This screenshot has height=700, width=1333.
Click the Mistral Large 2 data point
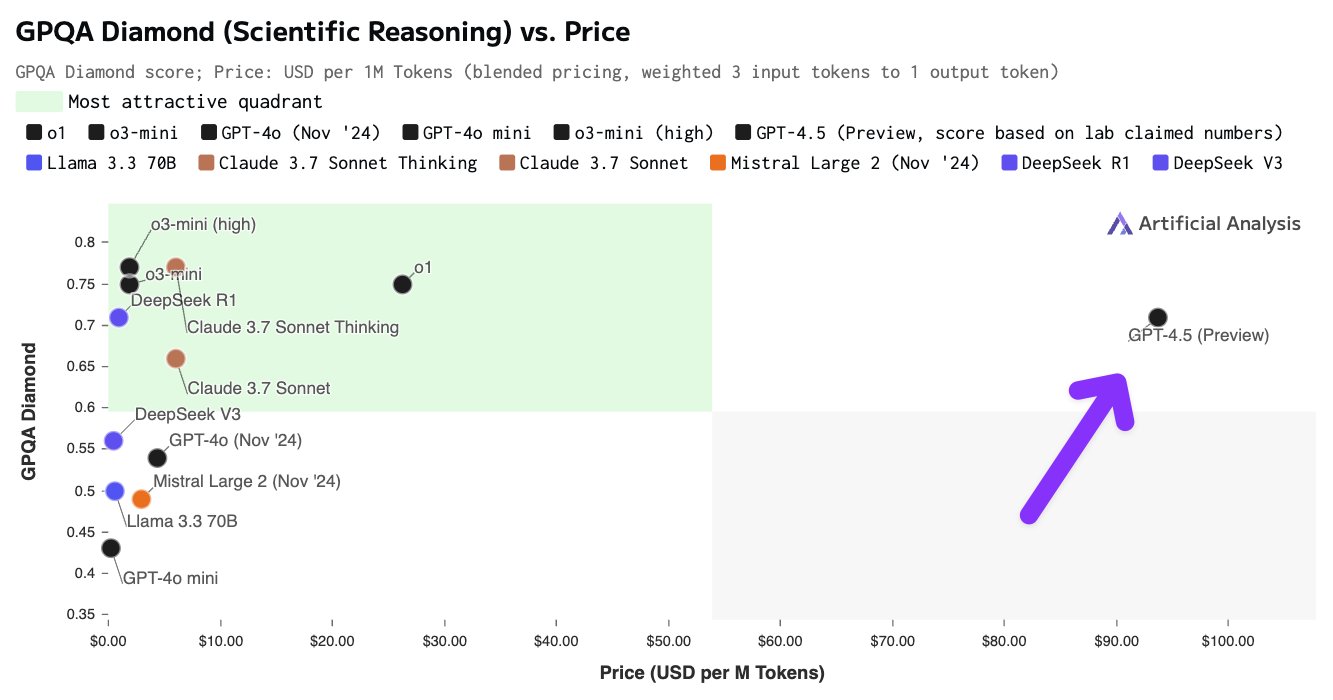(141, 499)
